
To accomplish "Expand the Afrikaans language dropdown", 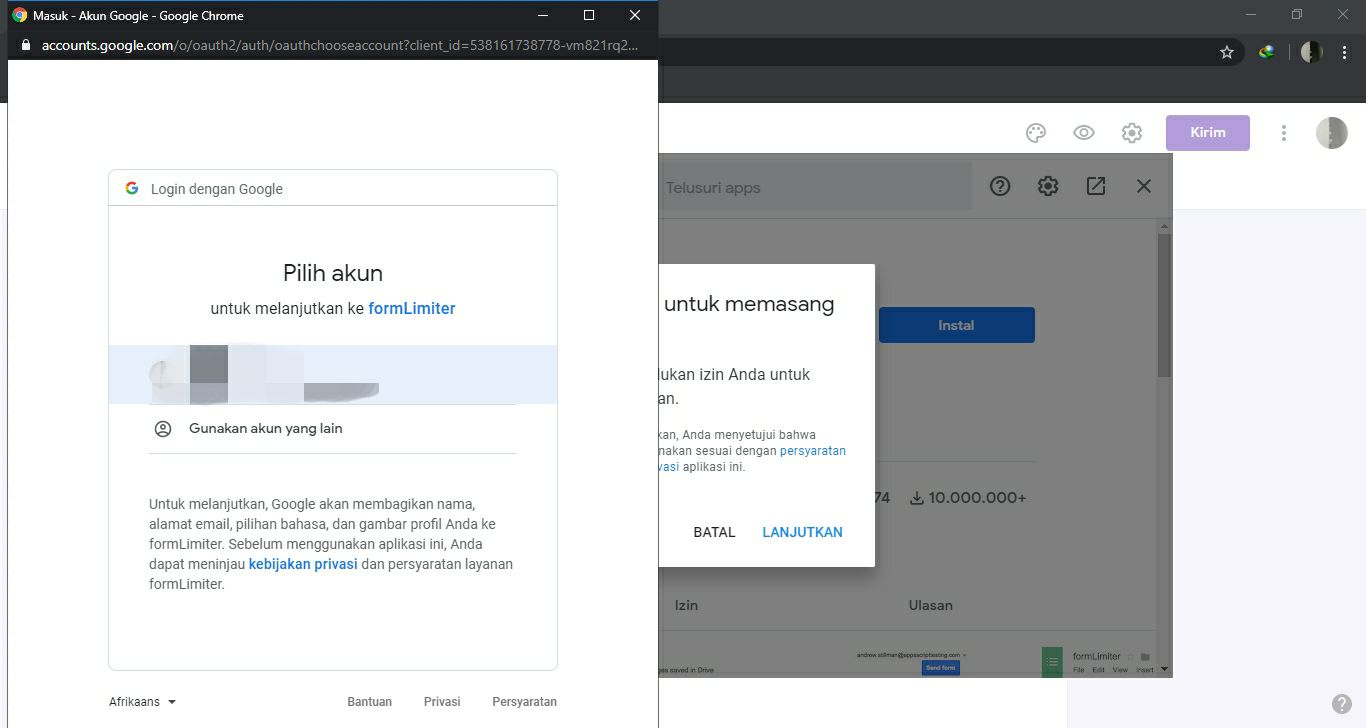I will point(141,701).
